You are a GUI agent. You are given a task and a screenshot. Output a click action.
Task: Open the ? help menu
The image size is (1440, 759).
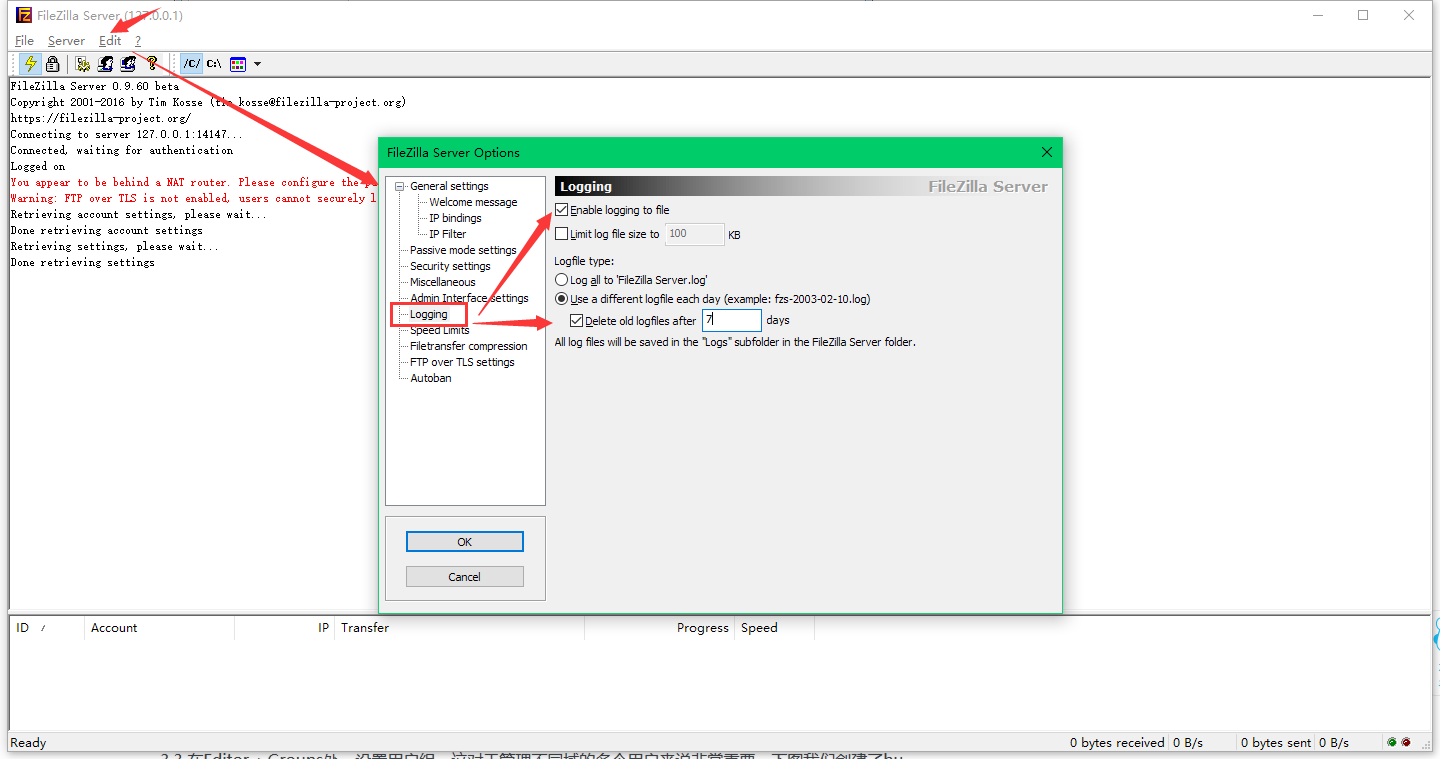(138, 41)
